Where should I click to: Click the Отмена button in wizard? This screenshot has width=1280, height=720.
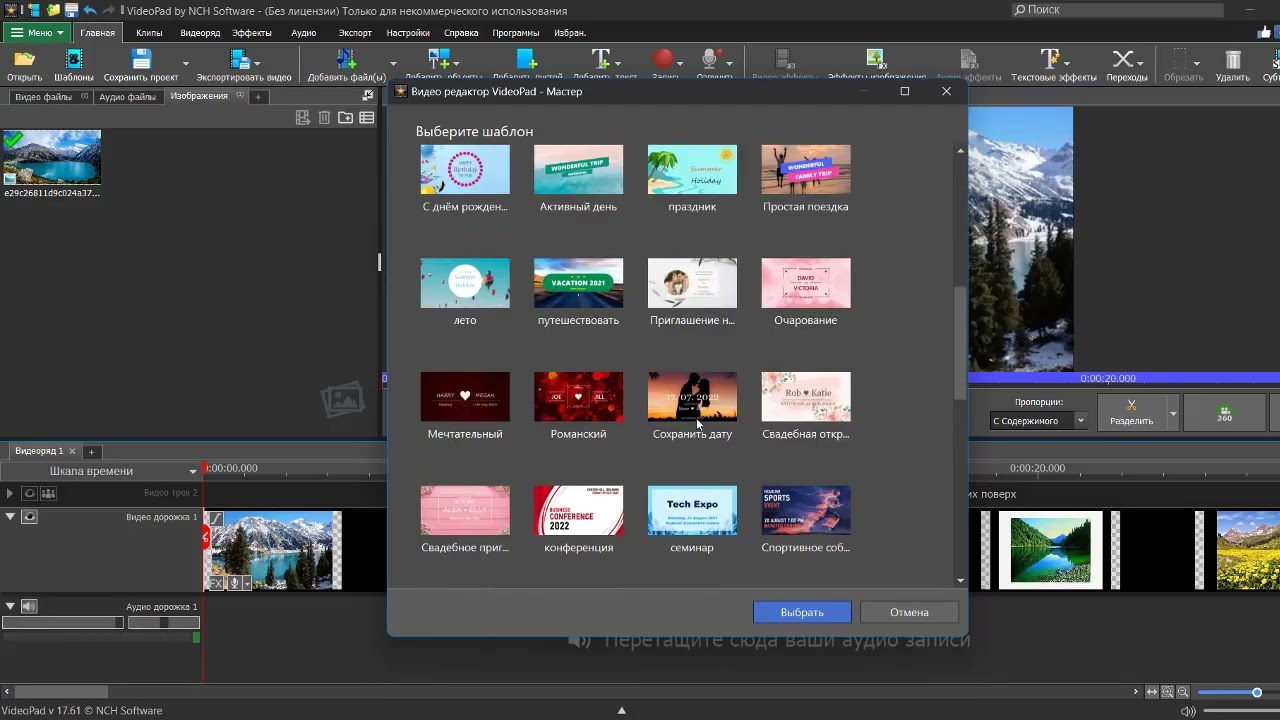(909, 612)
